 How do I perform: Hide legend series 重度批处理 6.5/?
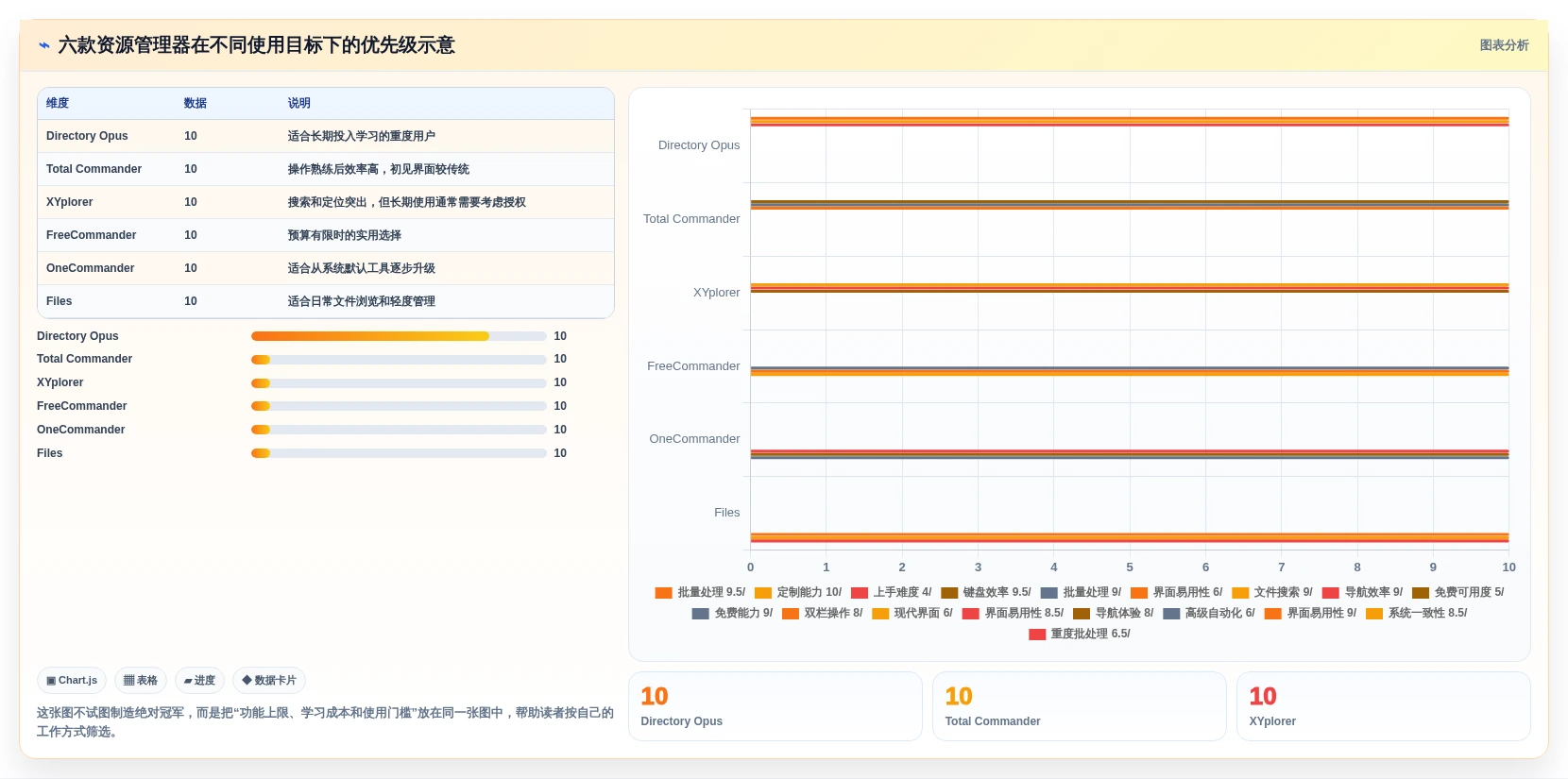(x=1080, y=634)
